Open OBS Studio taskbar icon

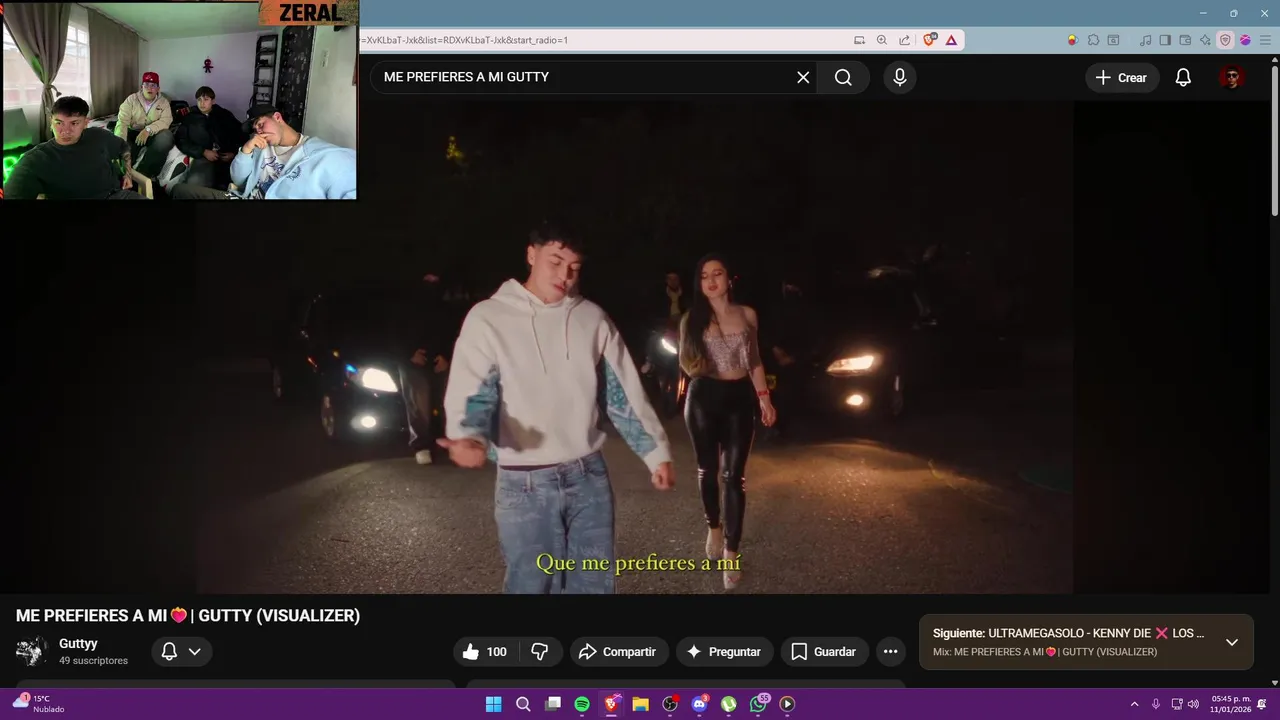[x=670, y=704]
